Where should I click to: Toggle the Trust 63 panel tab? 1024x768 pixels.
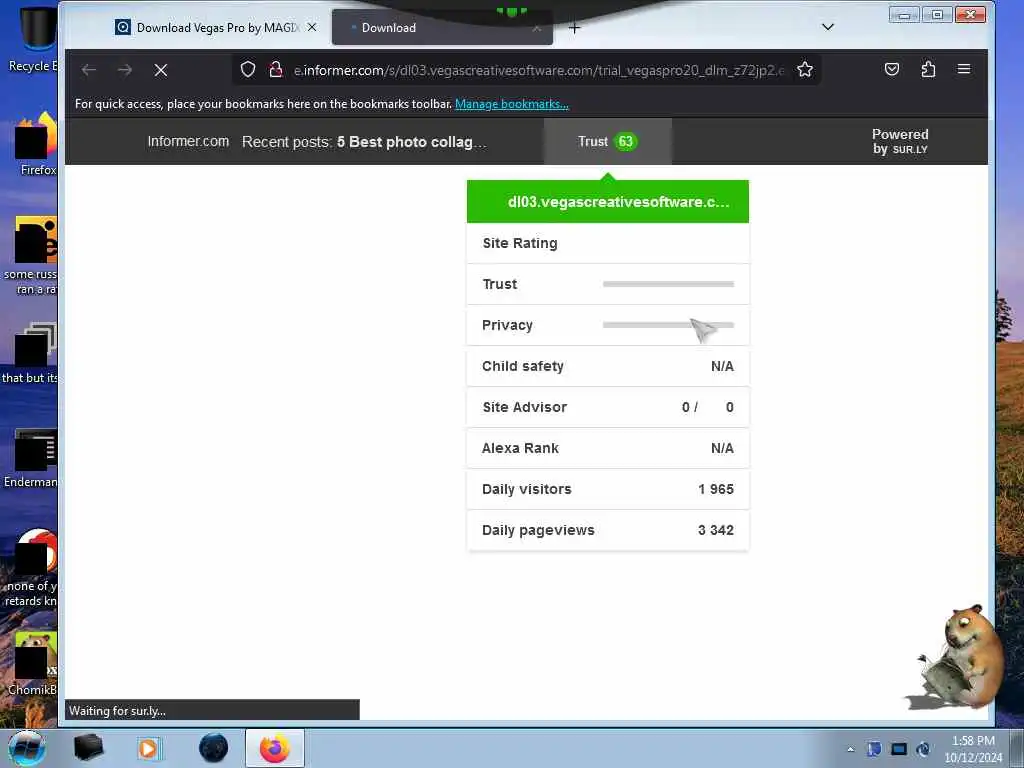[607, 141]
